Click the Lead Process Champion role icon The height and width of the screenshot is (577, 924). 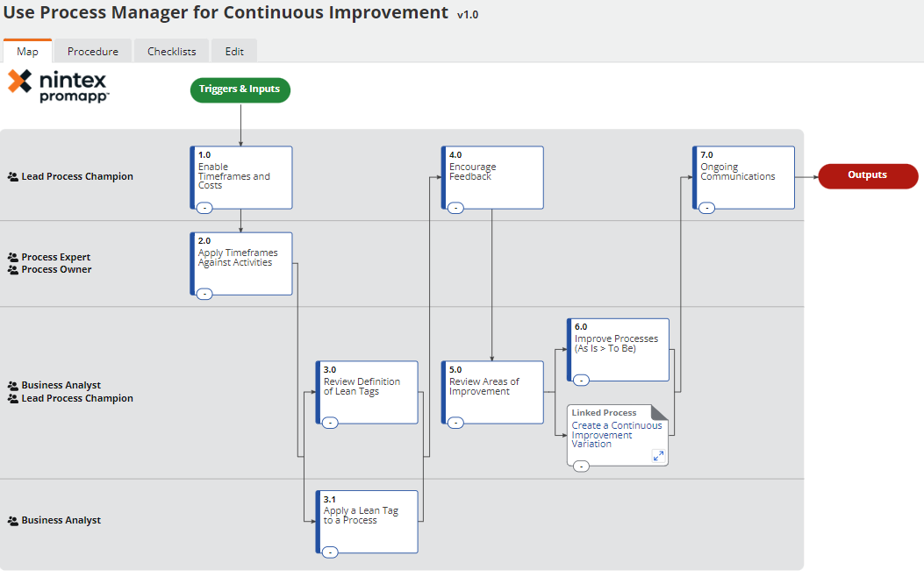[13, 177]
